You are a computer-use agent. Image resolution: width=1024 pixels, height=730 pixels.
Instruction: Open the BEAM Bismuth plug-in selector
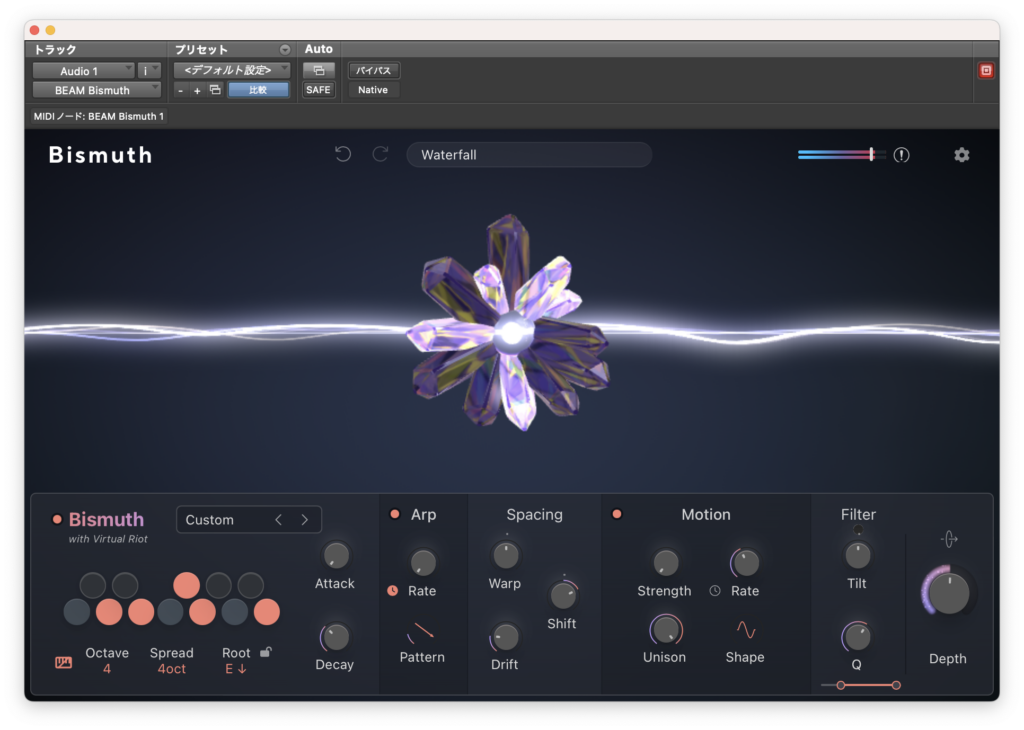pyautogui.click(x=97, y=90)
